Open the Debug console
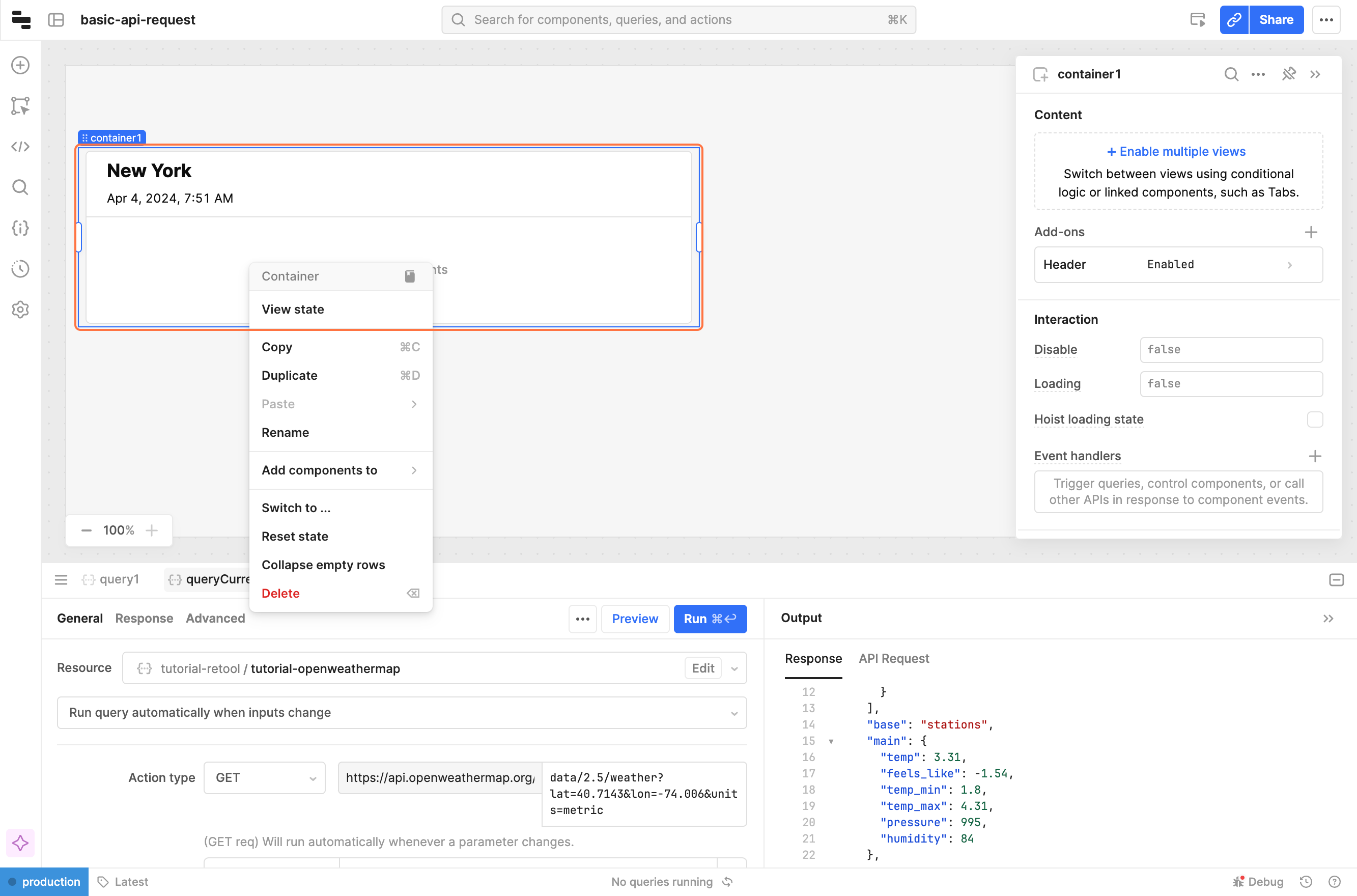 click(x=1259, y=882)
